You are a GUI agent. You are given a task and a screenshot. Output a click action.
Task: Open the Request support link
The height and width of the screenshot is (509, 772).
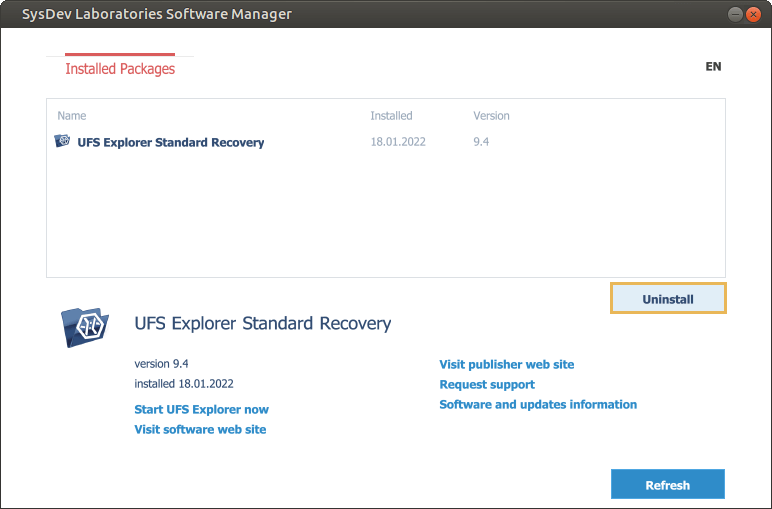(x=487, y=384)
